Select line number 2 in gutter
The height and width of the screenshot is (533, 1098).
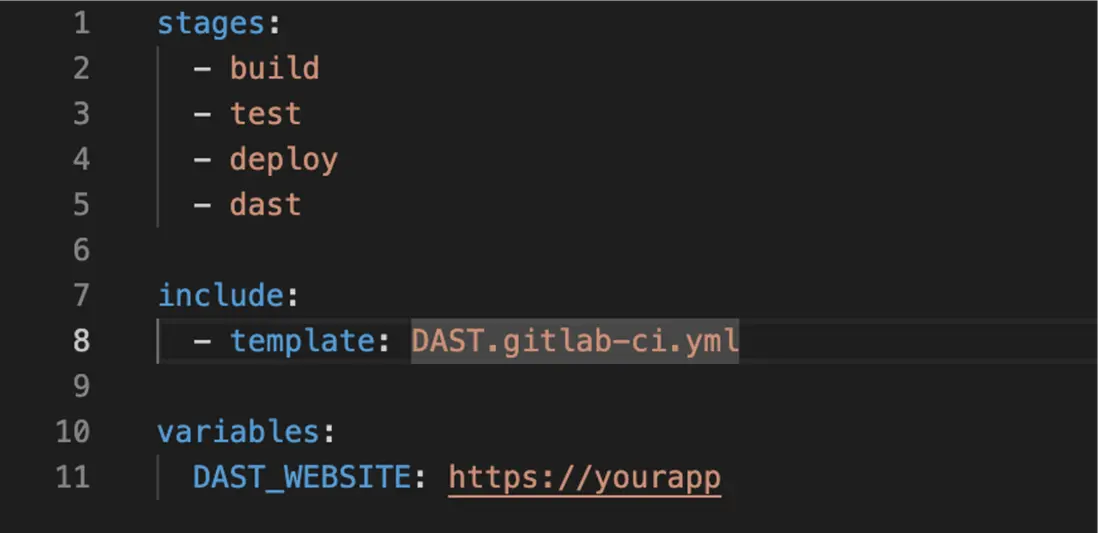[x=81, y=68]
